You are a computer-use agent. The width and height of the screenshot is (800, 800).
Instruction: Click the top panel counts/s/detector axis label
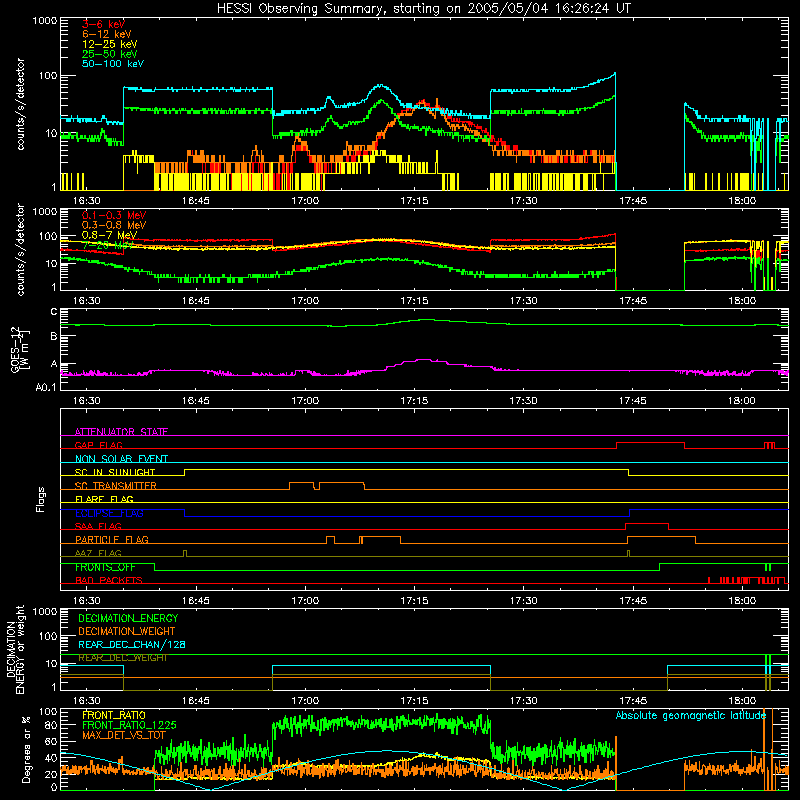coord(20,104)
